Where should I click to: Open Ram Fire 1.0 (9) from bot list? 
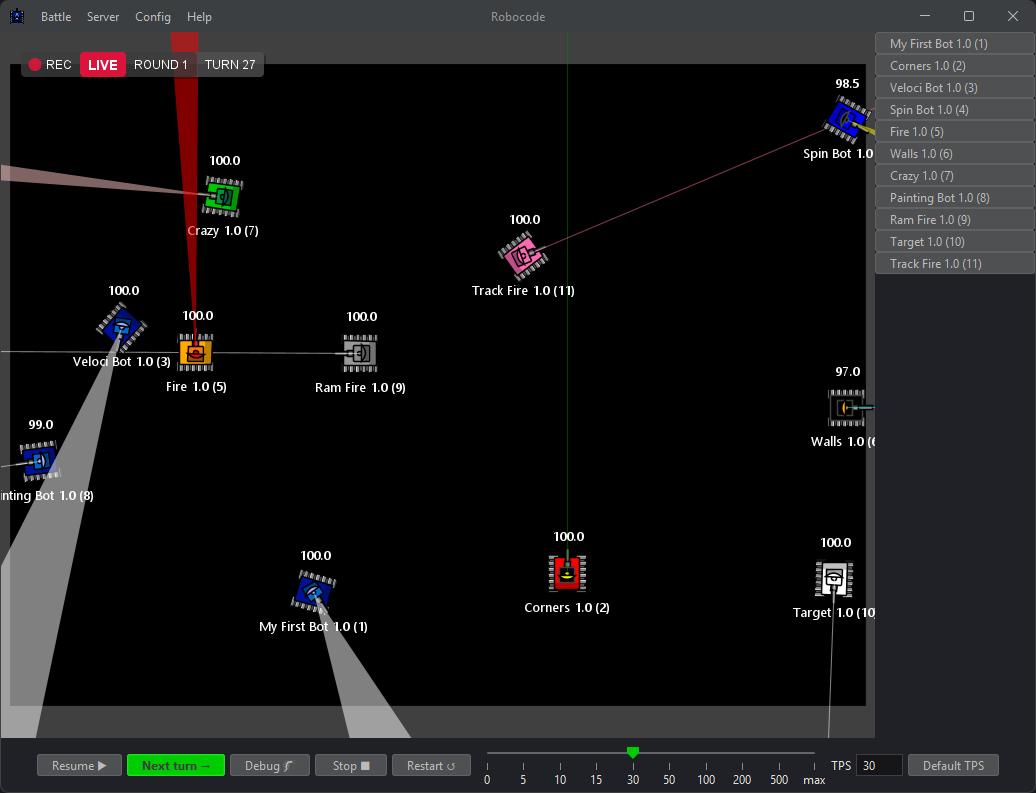click(x=955, y=219)
